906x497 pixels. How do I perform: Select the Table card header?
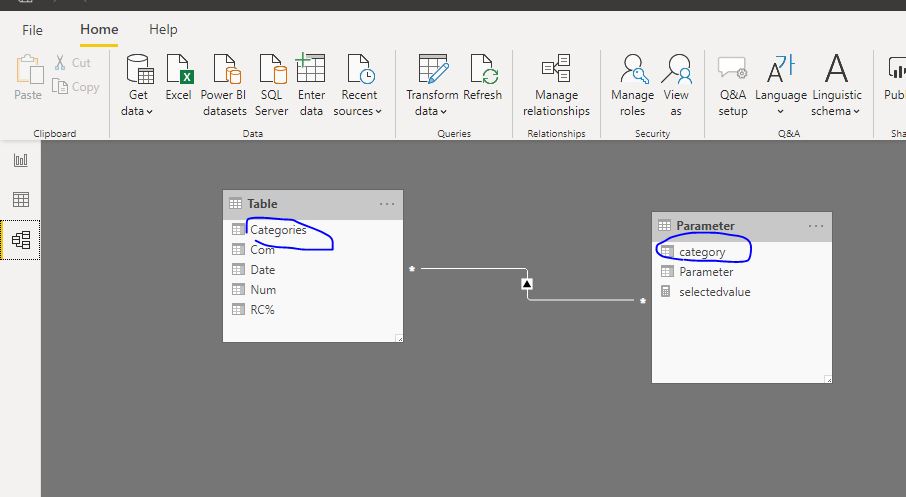[x=313, y=204]
